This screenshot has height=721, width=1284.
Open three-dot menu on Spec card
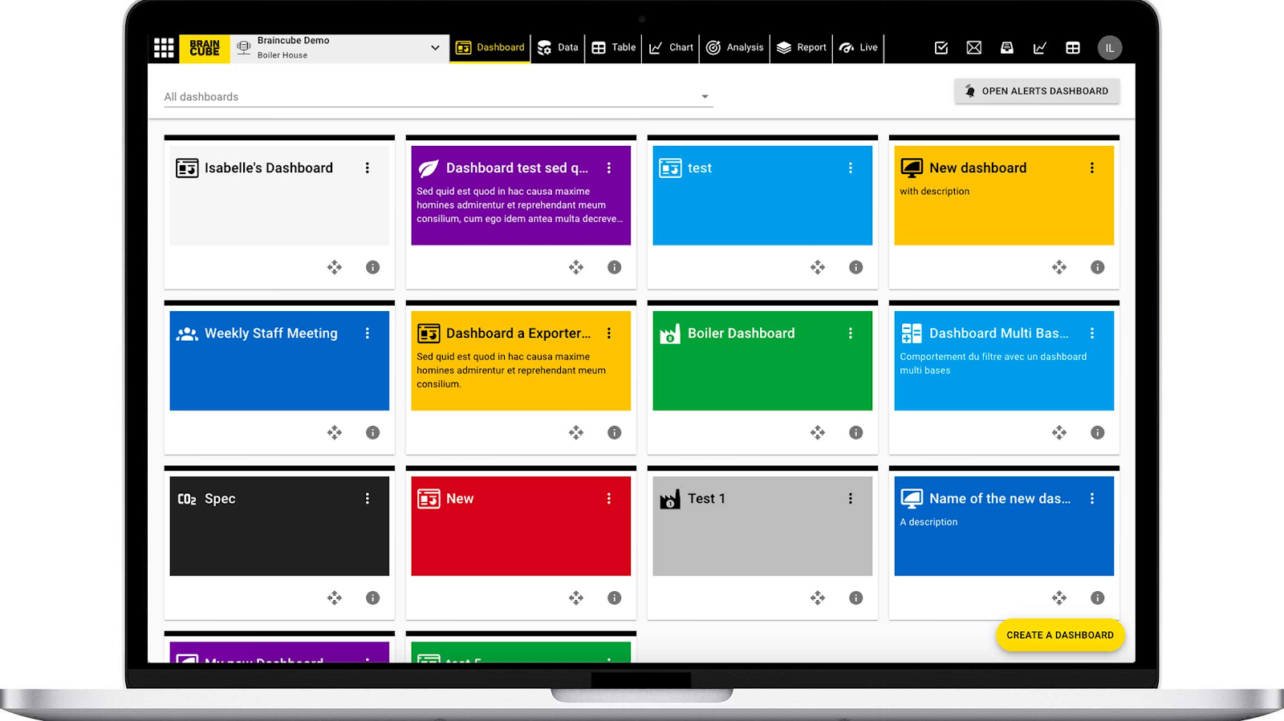tap(367, 499)
